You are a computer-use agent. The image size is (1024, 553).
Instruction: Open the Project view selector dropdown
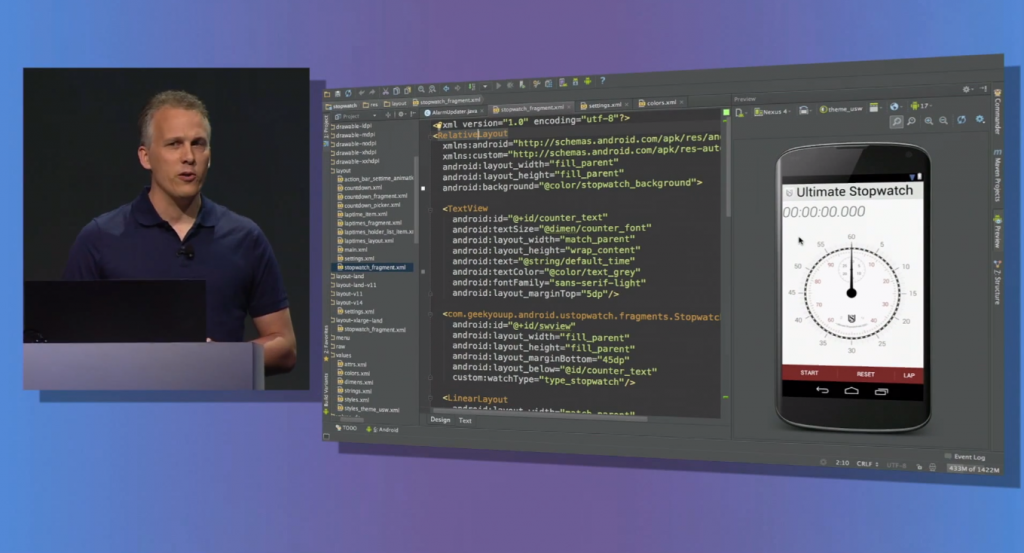pyautogui.click(x=356, y=116)
